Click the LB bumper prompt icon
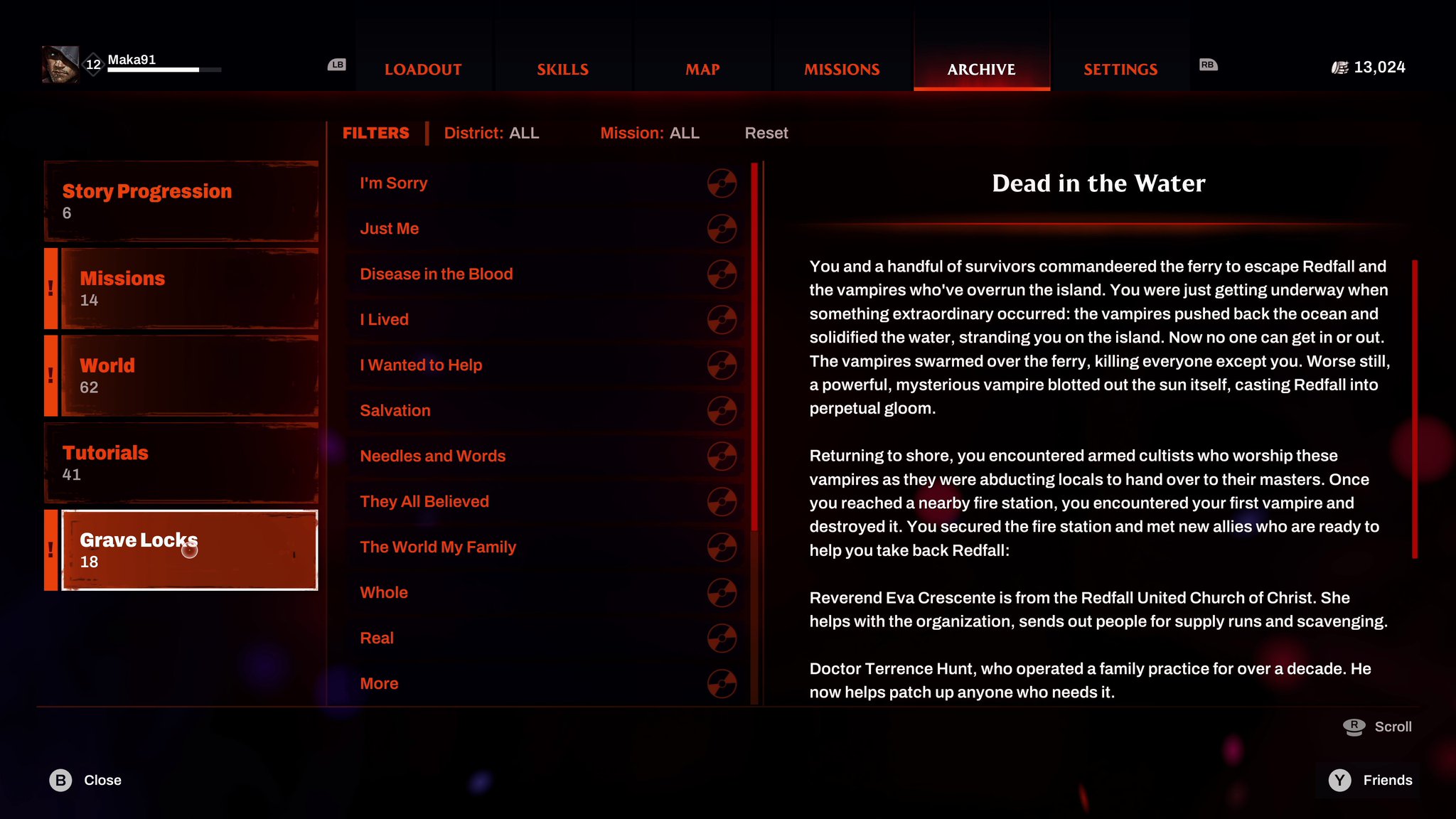Image resolution: width=1456 pixels, height=819 pixels. (x=337, y=64)
